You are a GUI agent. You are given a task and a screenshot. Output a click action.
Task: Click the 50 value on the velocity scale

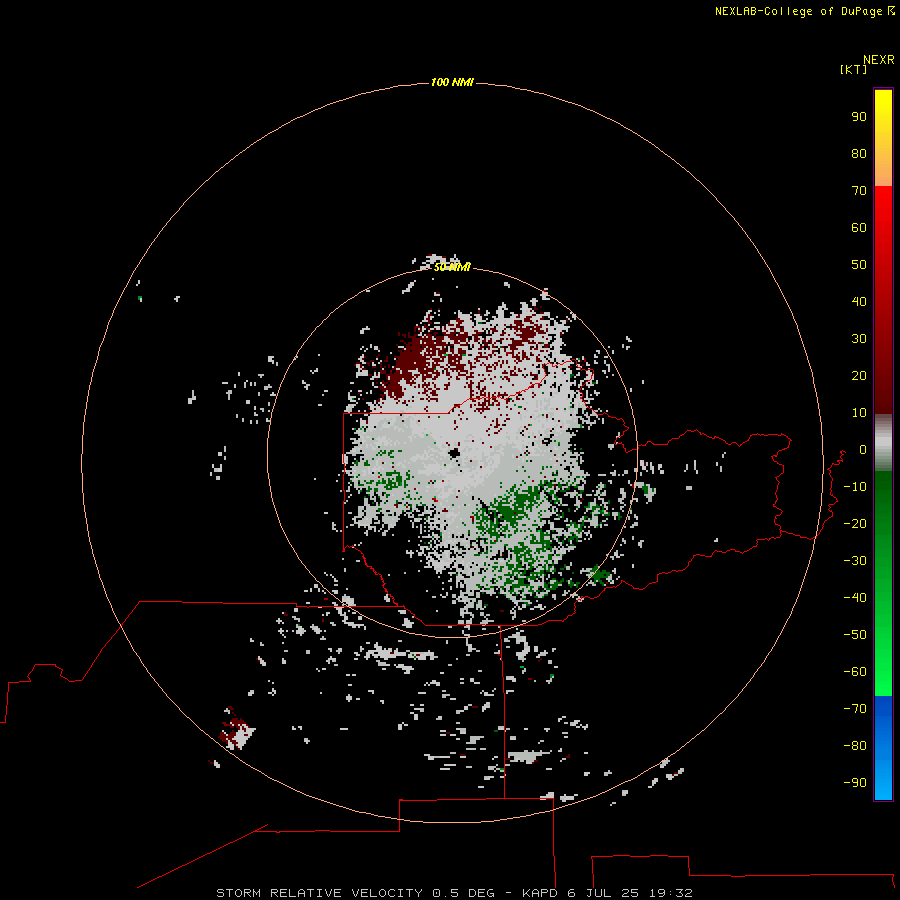click(859, 265)
